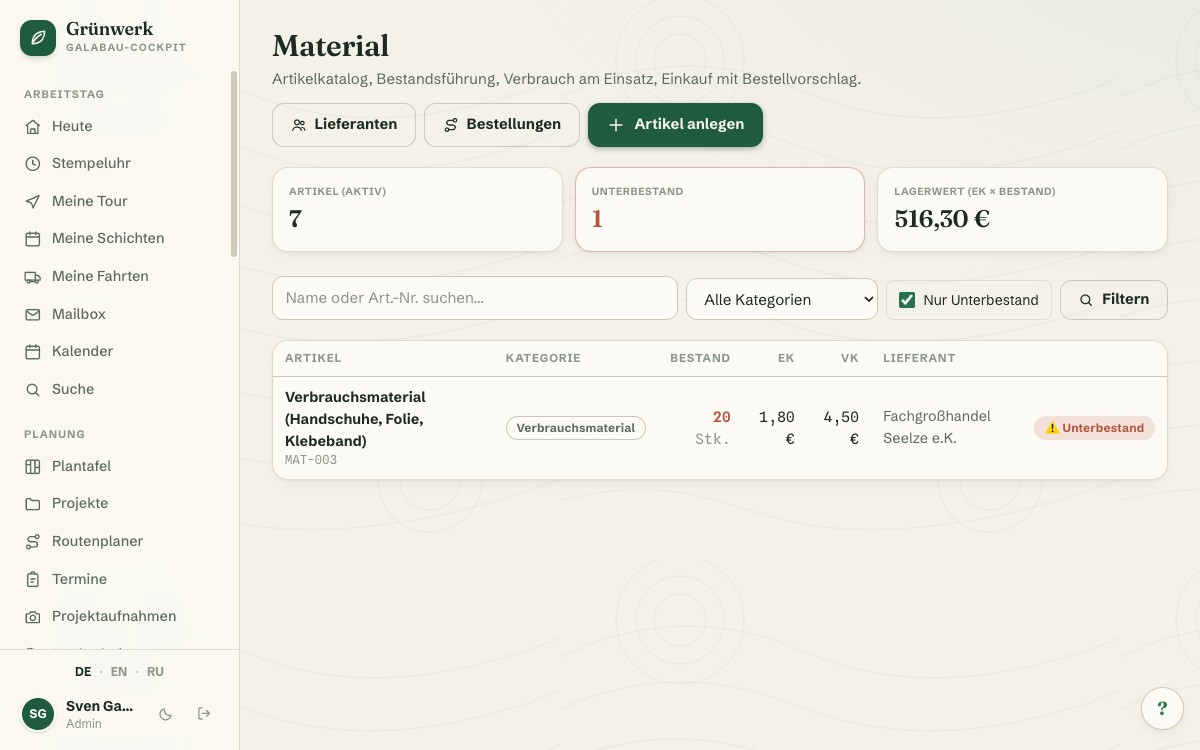Open the Lieferanten page
Viewport: 1200px width, 750px height.
344,125
